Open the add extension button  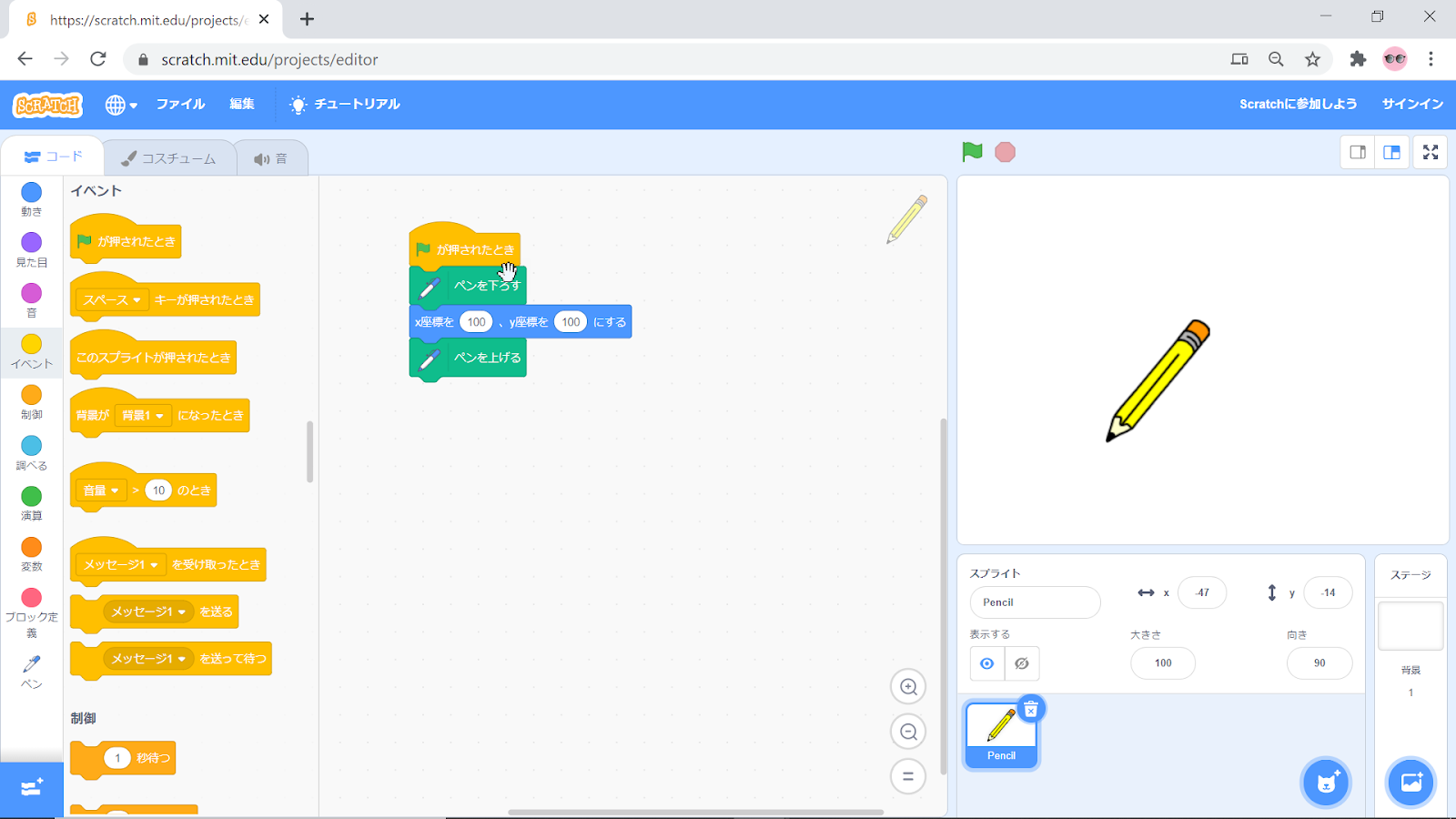(x=32, y=787)
